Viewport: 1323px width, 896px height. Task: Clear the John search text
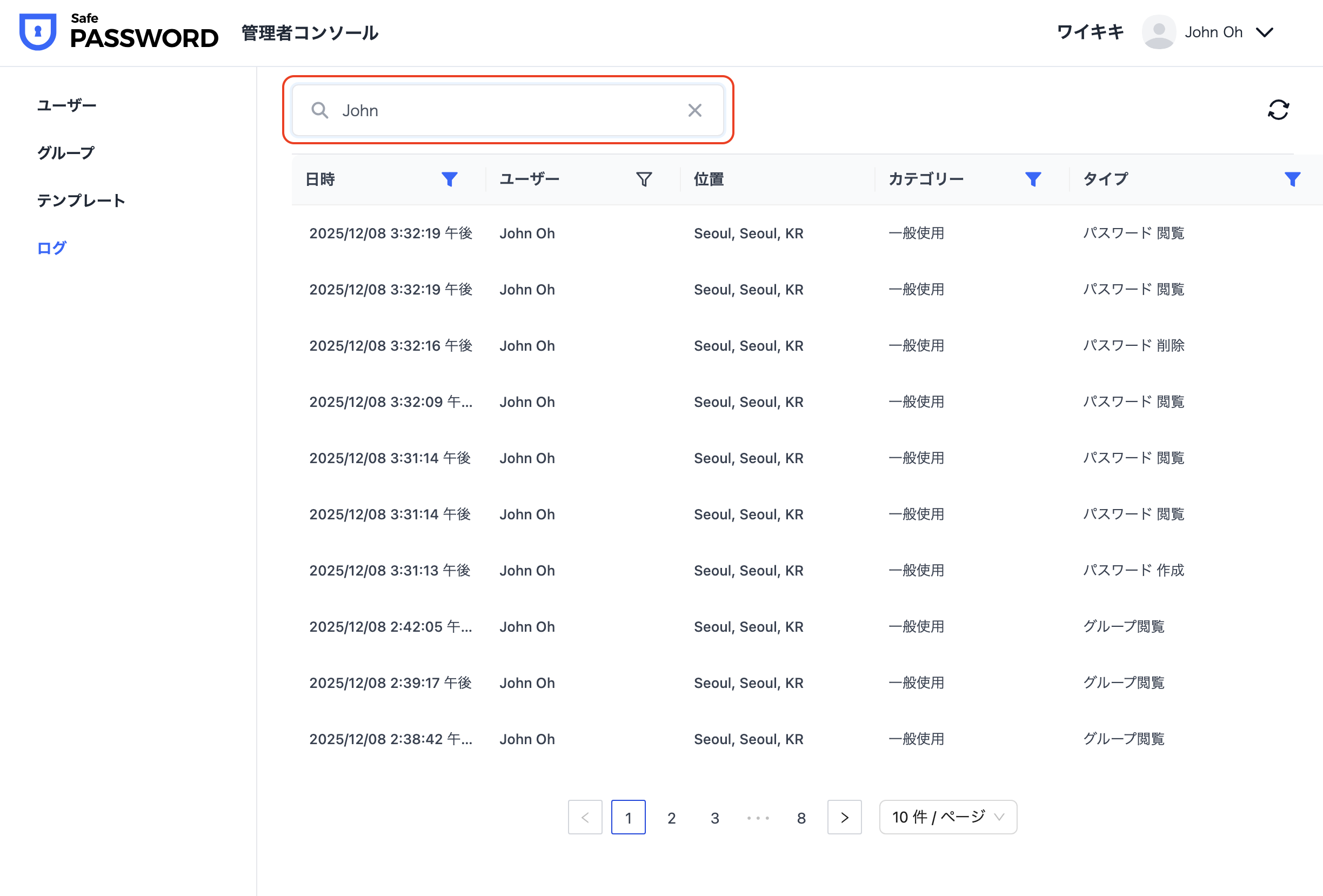(694, 110)
